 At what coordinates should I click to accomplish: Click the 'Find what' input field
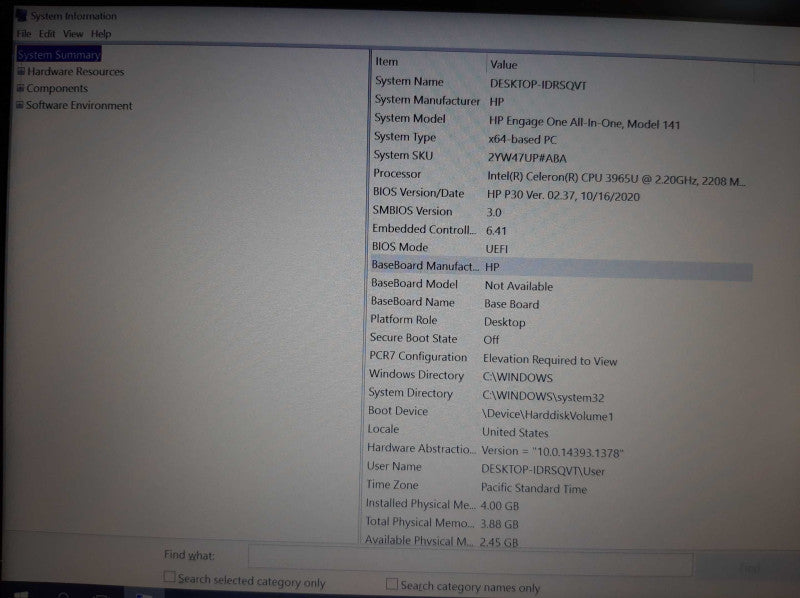[470, 562]
